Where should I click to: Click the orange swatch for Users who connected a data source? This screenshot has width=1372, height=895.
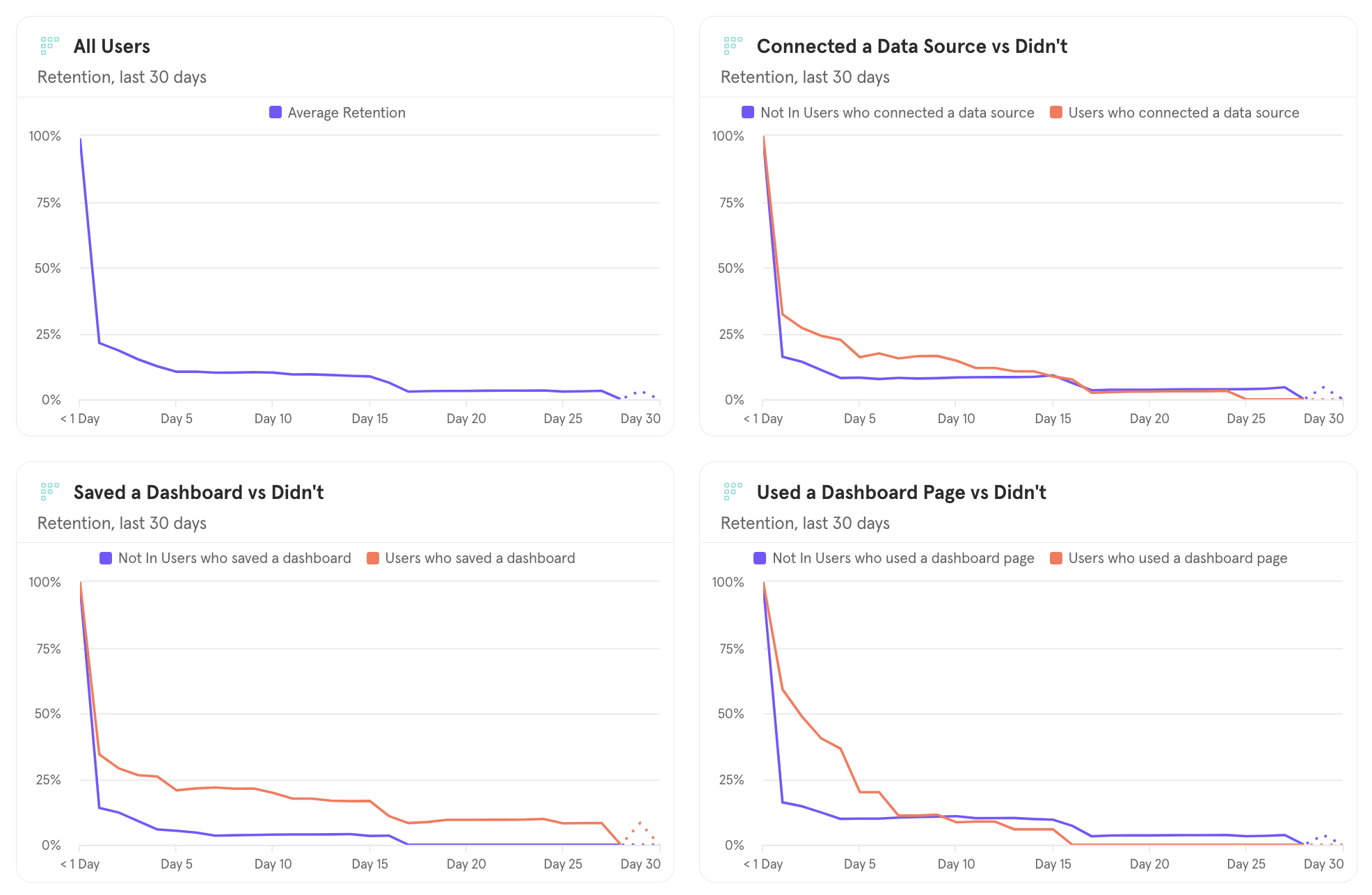[x=1056, y=113]
